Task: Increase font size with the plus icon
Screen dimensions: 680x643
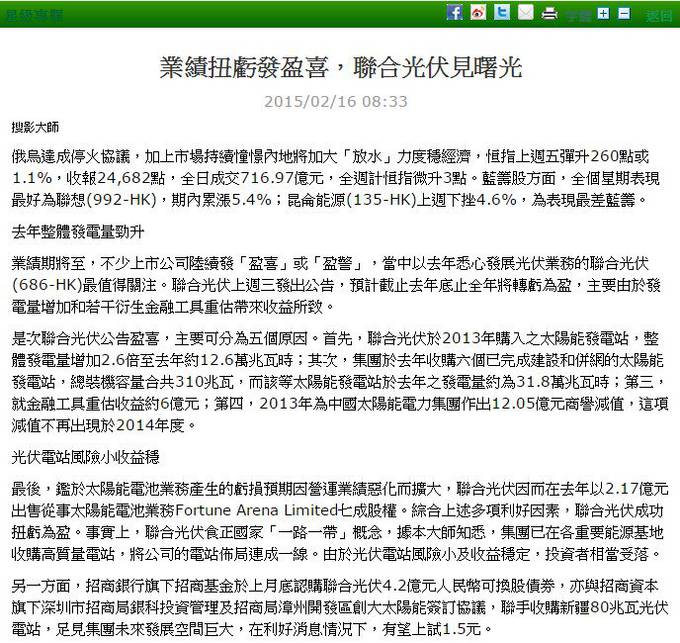Action: point(604,14)
